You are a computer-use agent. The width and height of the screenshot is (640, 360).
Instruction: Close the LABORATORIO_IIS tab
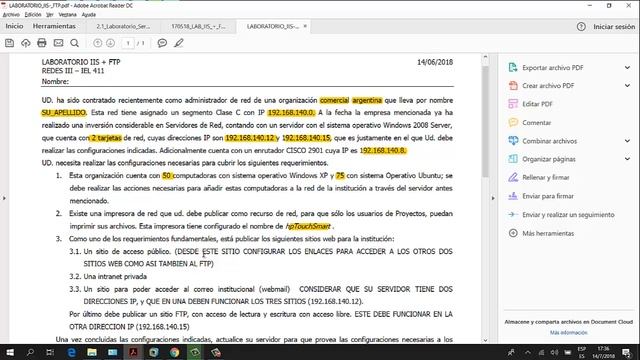tap(305, 26)
